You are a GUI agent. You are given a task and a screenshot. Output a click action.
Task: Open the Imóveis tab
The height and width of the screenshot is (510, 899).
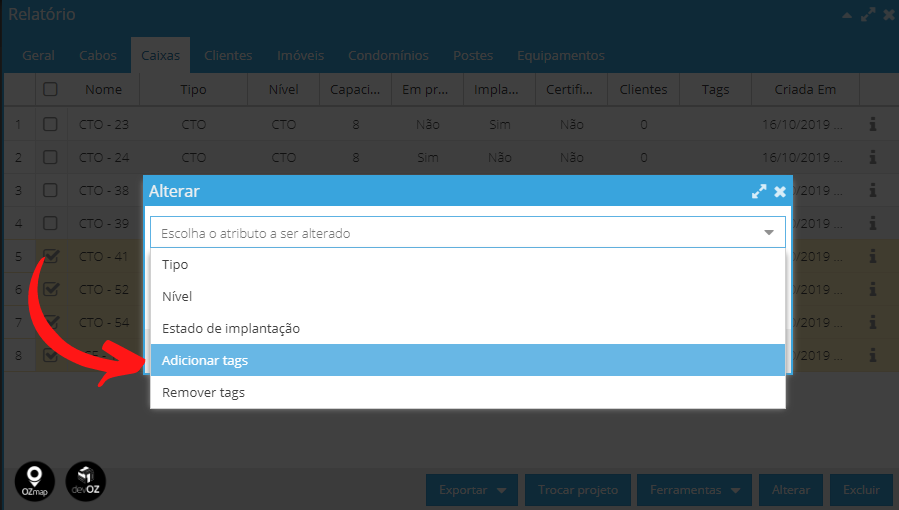pos(300,56)
